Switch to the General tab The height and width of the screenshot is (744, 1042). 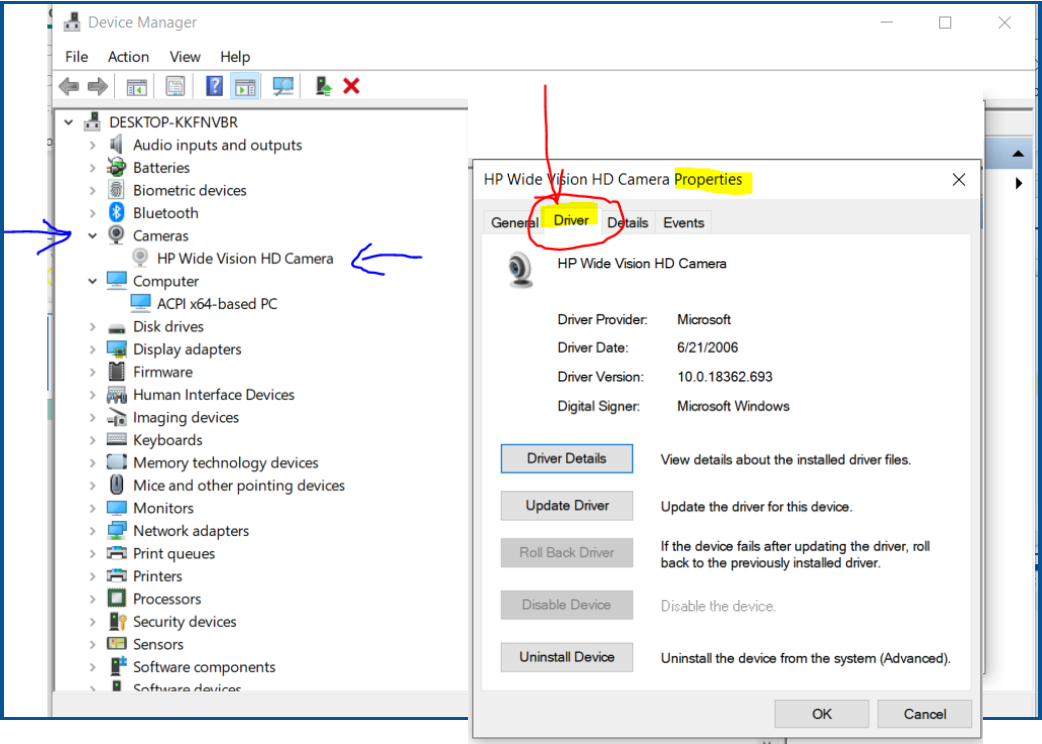(513, 223)
